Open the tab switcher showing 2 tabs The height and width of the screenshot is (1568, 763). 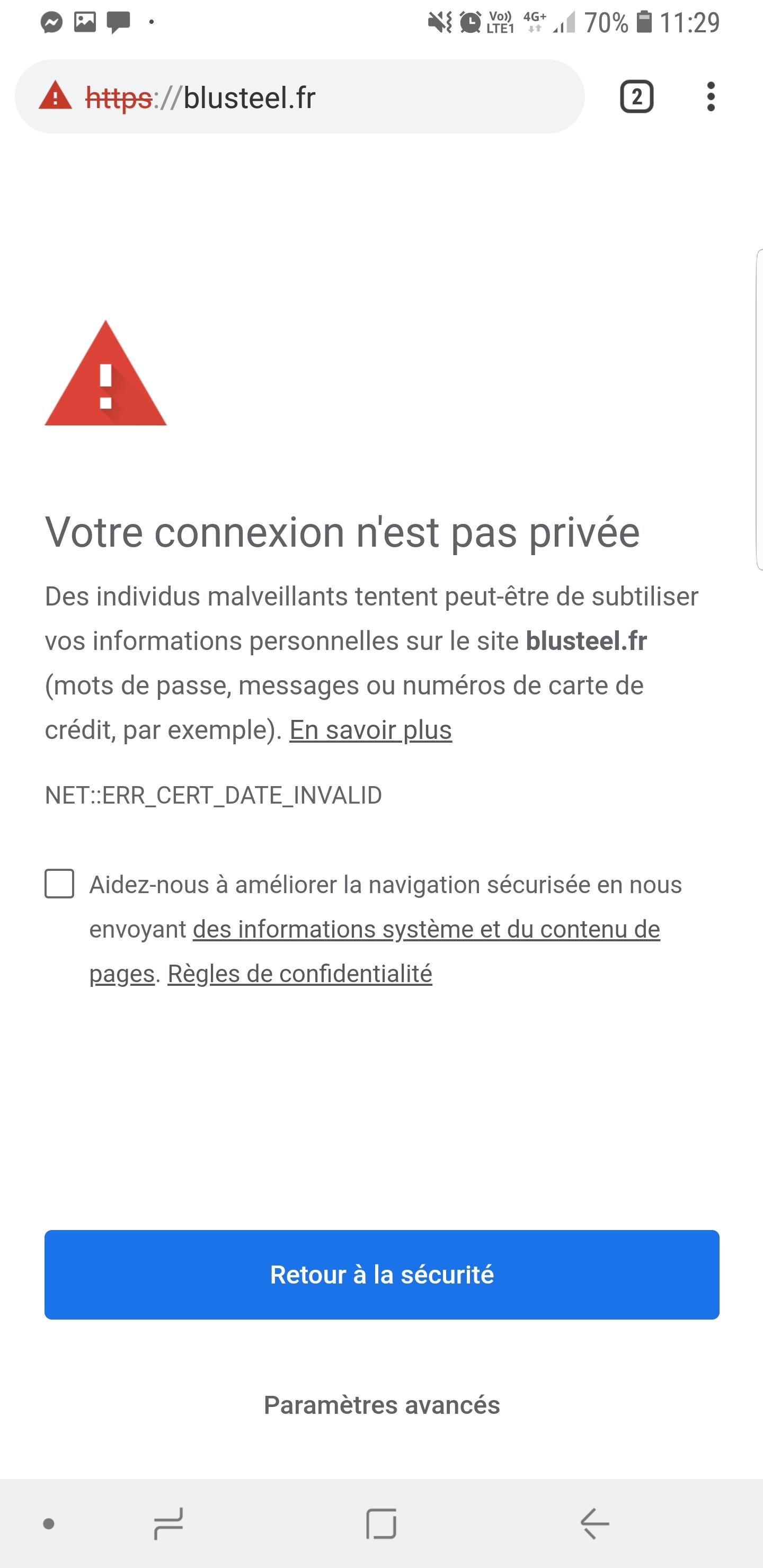[636, 97]
